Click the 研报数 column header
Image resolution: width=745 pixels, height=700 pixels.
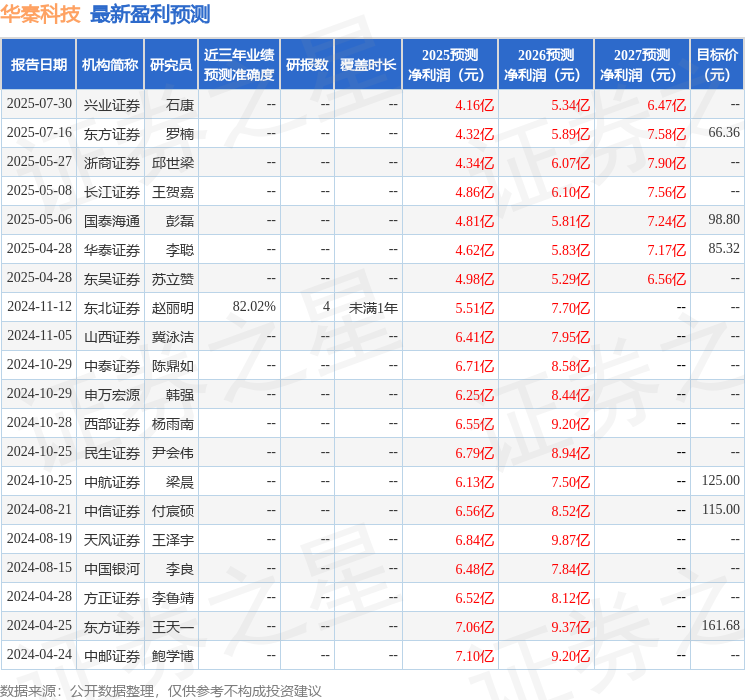(x=307, y=65)
